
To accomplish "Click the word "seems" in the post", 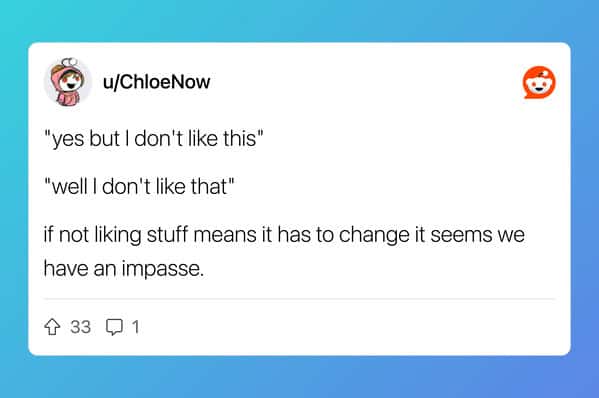I will click(x=461, y=235).
